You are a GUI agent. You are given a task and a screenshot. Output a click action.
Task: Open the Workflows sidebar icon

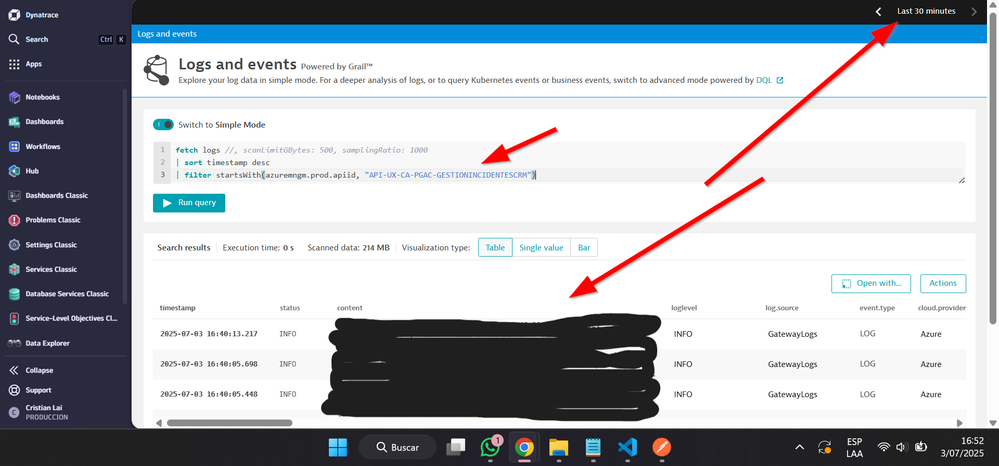pyautogui.click(x=14, y=146)
